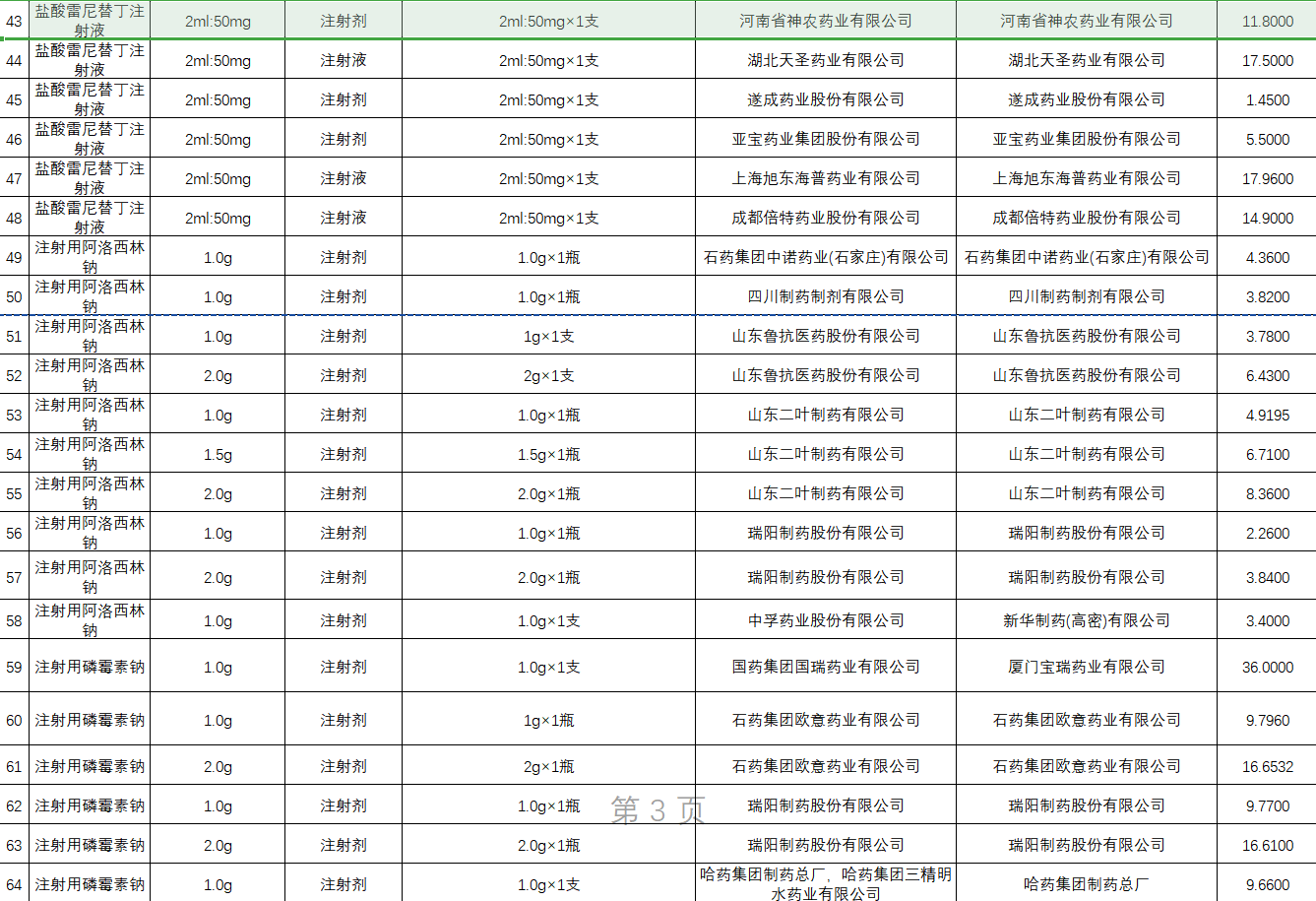Image resolution: width=1316 pixels, height=901 pixels.
Task: Select the price 36.0000
Action: pos(1267,667)
